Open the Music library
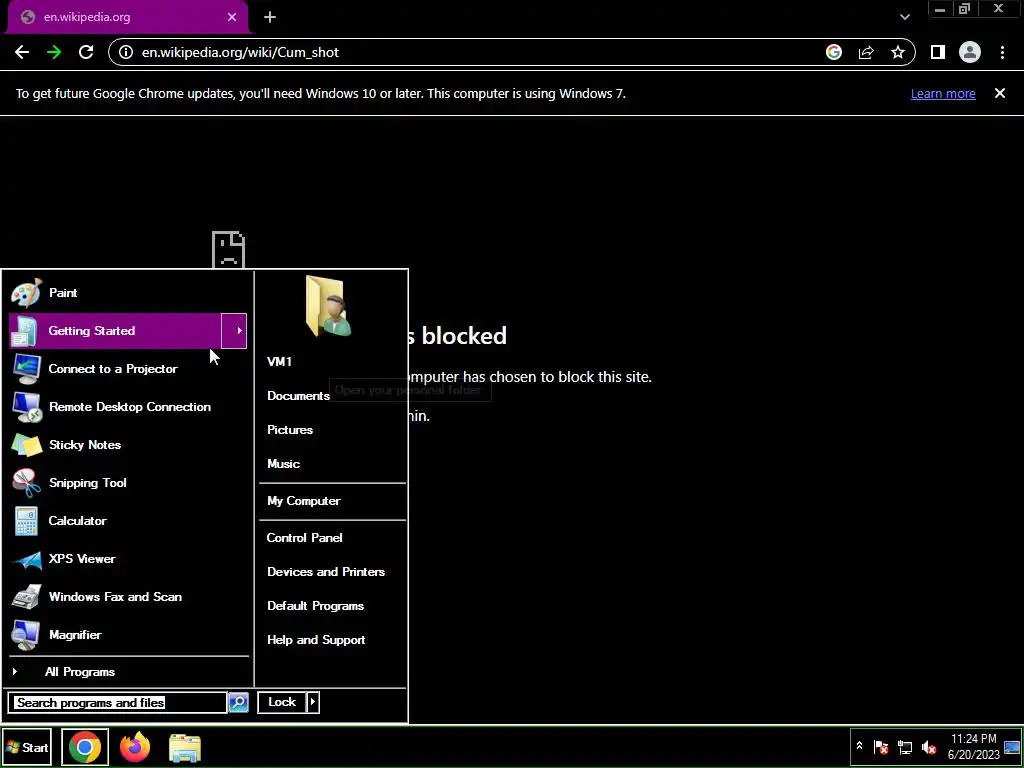1024x768 pixels. [332, 464]
